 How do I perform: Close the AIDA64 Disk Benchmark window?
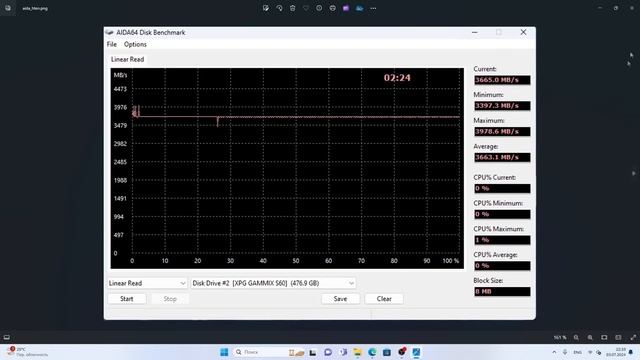[x=523, y=32]
